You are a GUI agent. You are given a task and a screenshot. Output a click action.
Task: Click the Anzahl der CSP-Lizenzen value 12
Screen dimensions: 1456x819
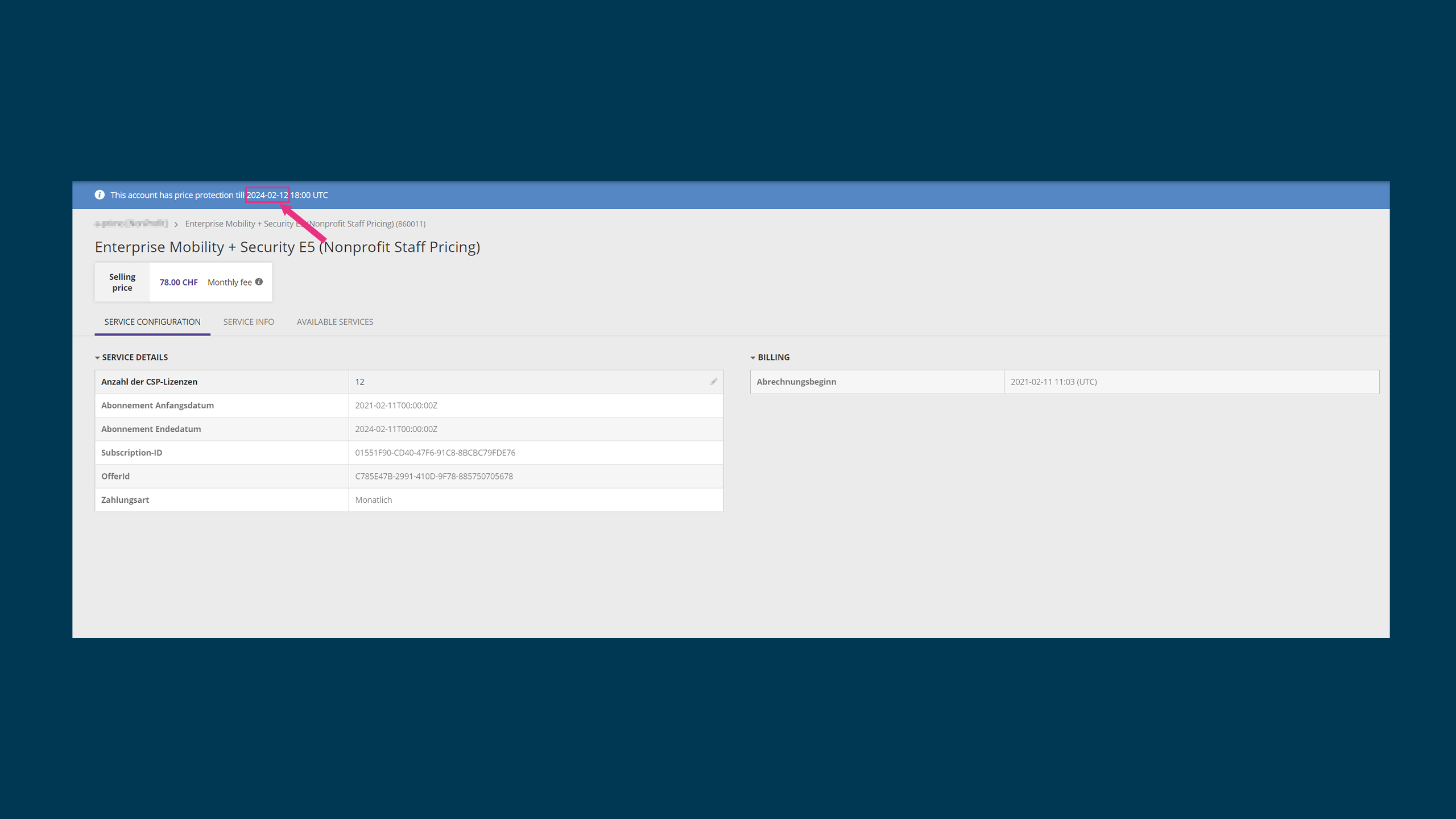click(x=359, y=382)
